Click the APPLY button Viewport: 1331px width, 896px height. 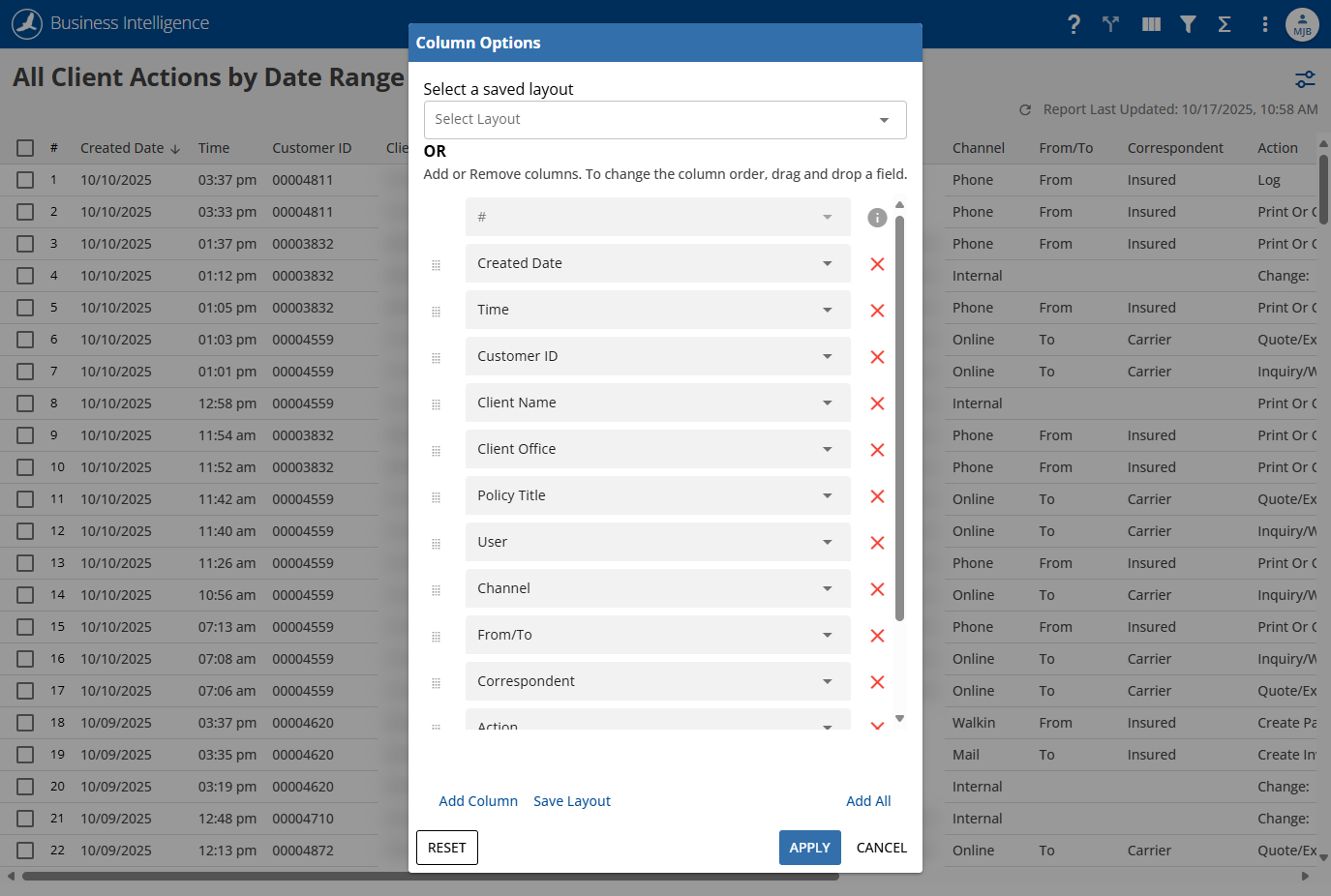[810, 848]
